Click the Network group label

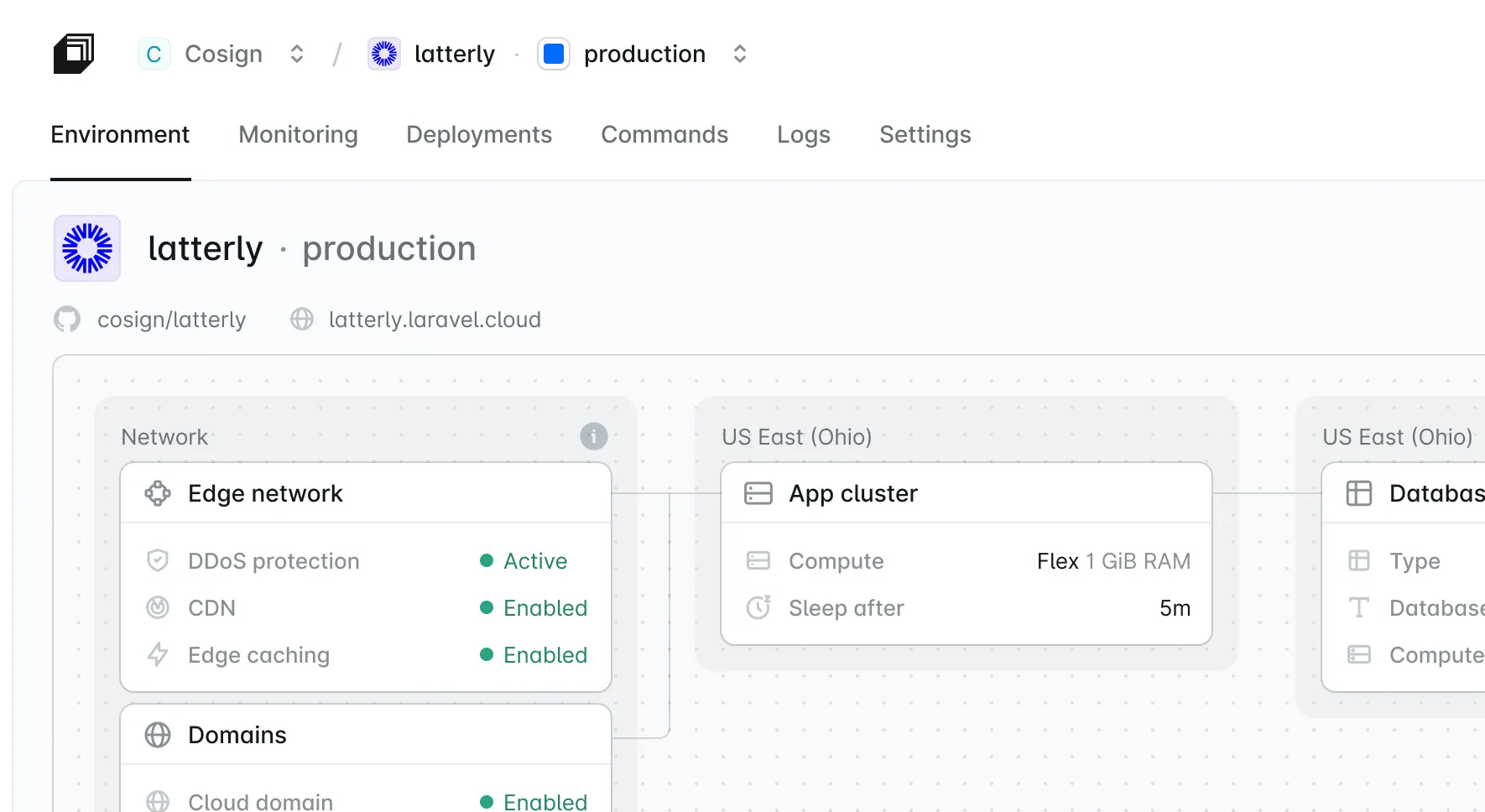(164, 436)
